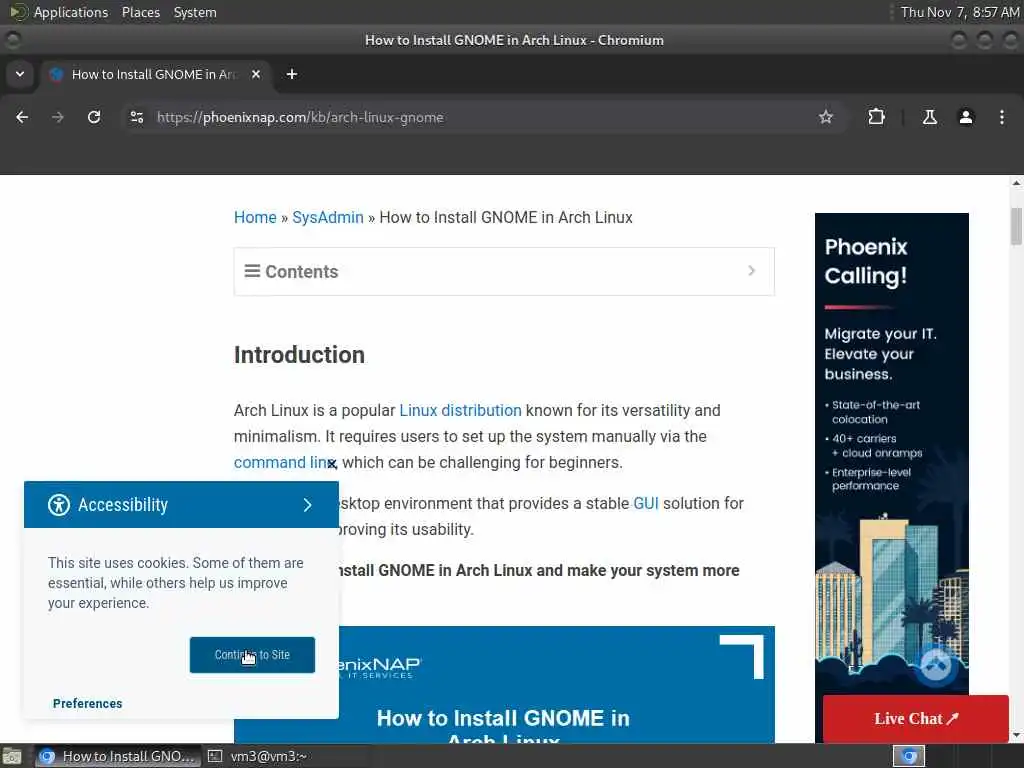1024x768 pixels.
Task: Show desktop icon in bottom panel
Action: tap(12, 756)
